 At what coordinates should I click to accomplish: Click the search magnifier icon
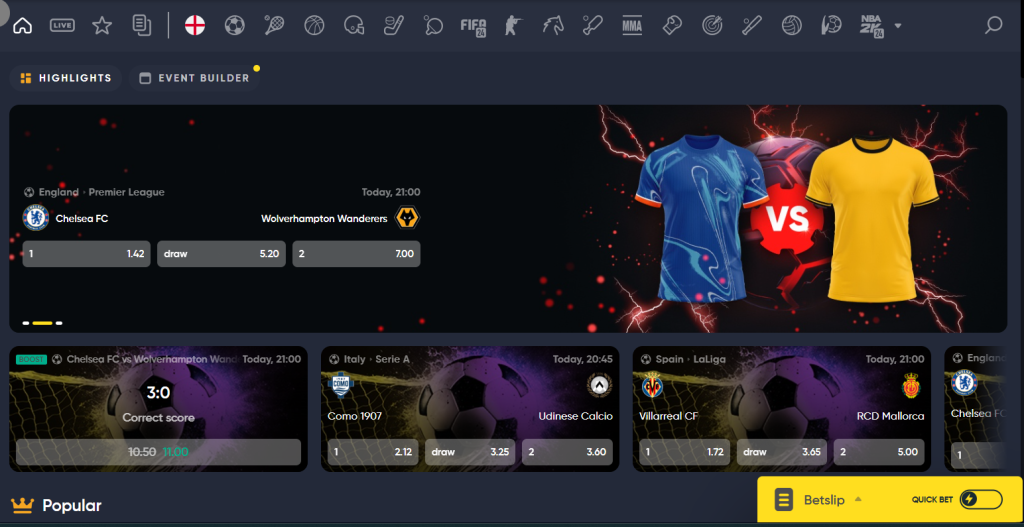pos(993,25)
